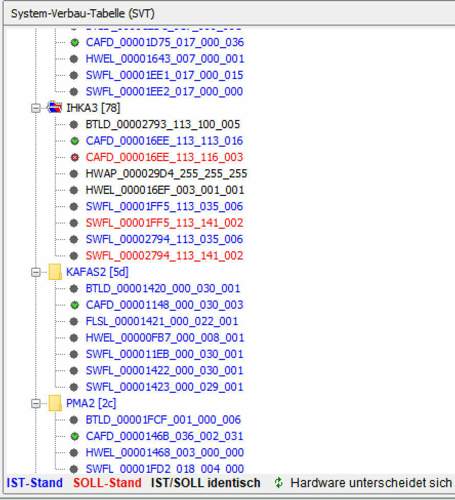The height and width of the screenshot is (500, 455).
Task: Click the yellow KAFAS2 folder icon
Action: (55, 272)
